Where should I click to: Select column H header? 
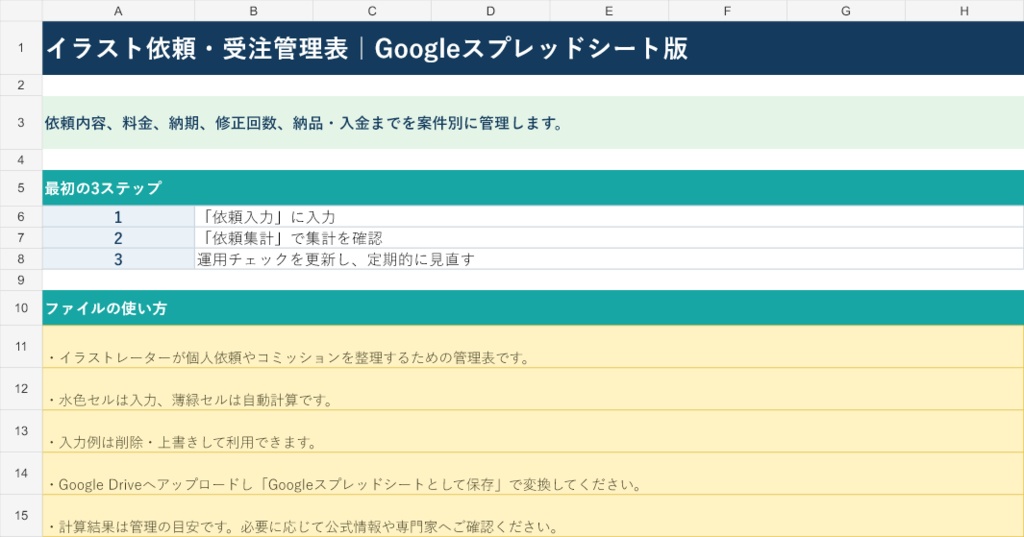coord(965,10)
